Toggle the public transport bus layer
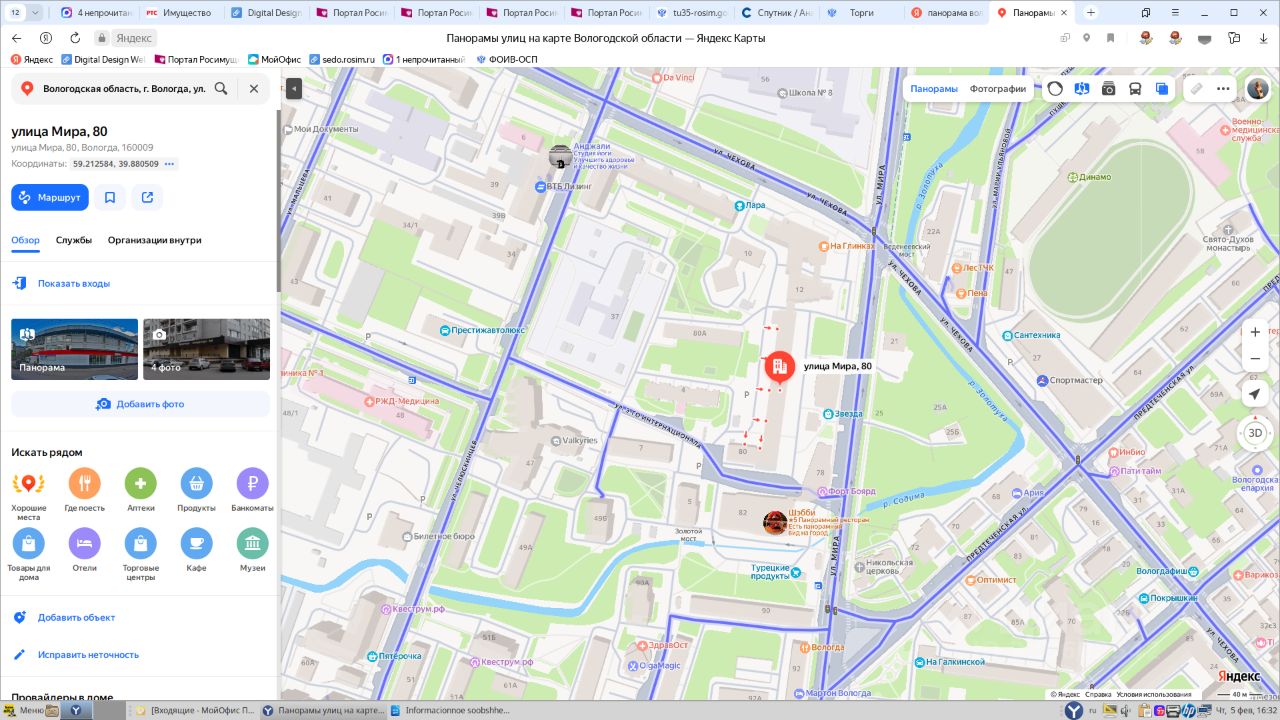This screenshot has width=1280, height=720. (x=1136, y=89)
